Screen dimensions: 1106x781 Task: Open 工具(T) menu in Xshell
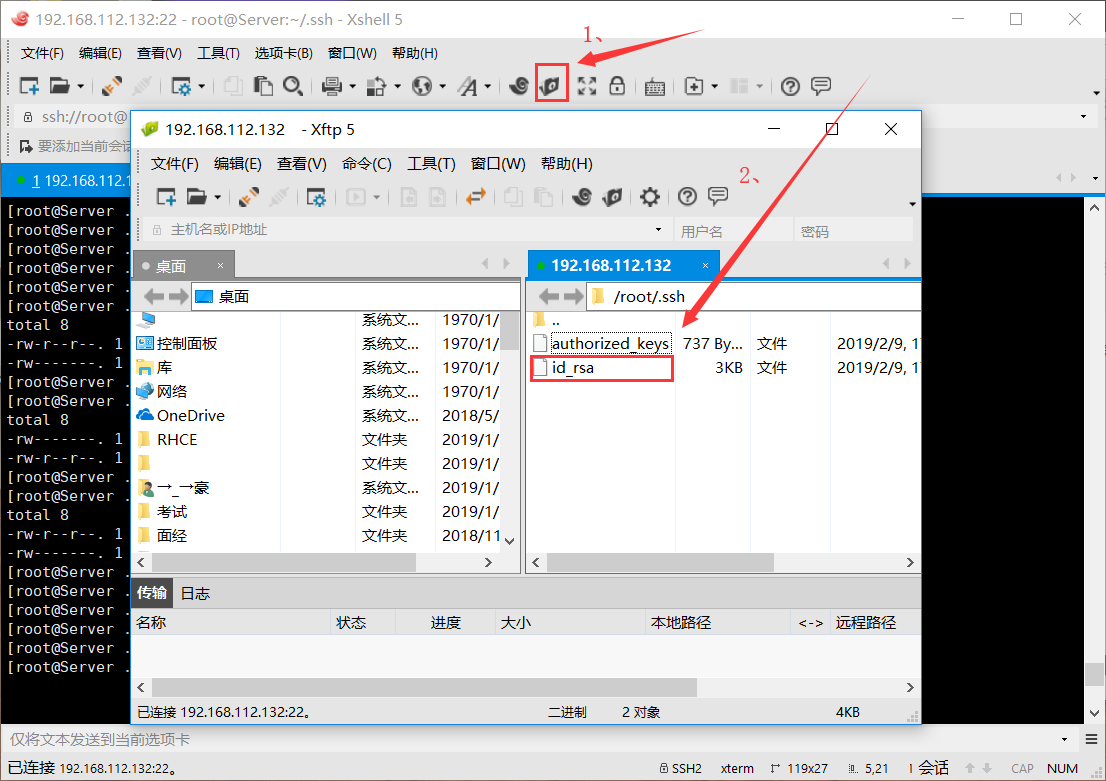[x=218, y=53]
